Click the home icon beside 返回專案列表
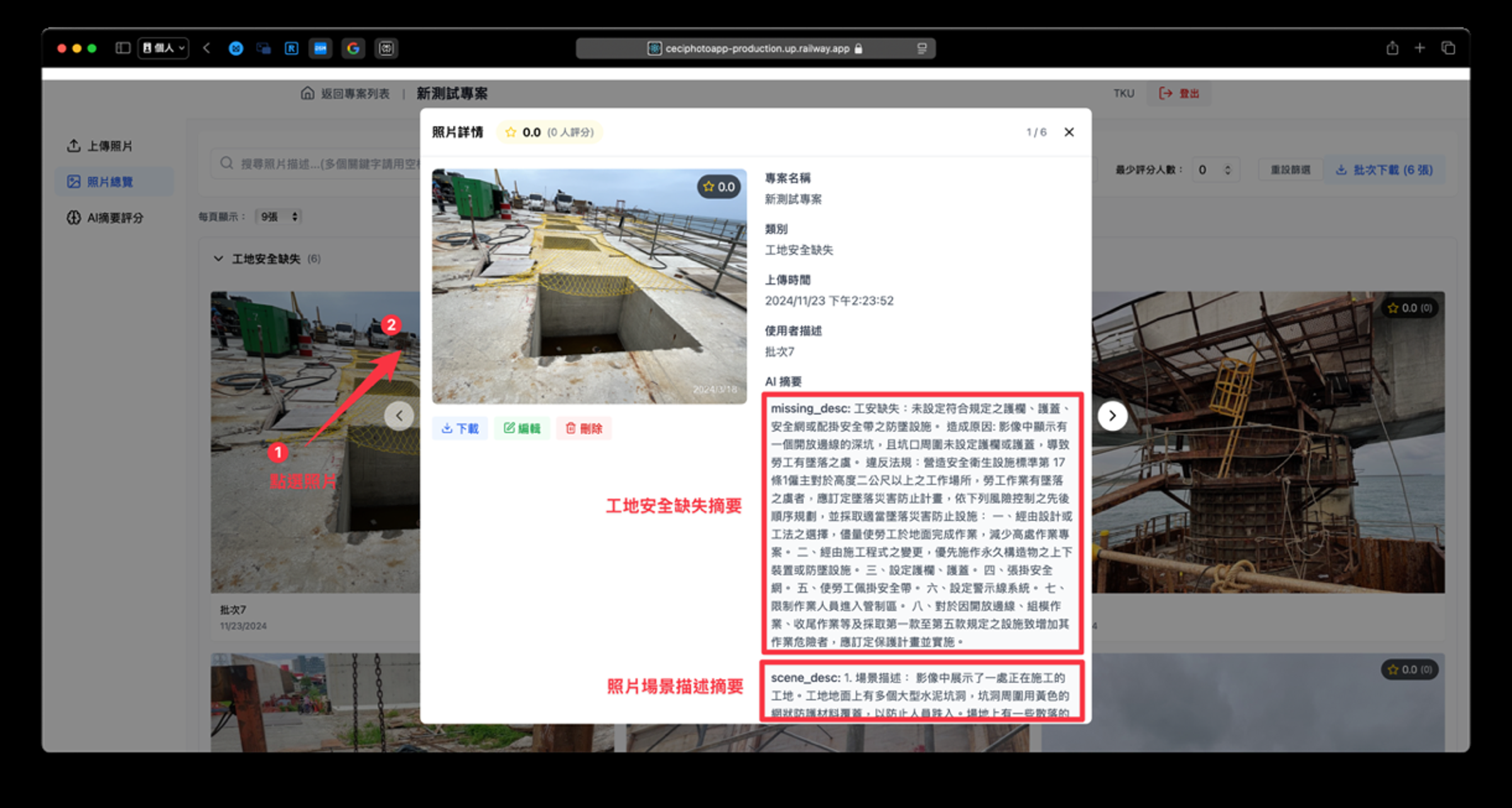 (307, 94)
